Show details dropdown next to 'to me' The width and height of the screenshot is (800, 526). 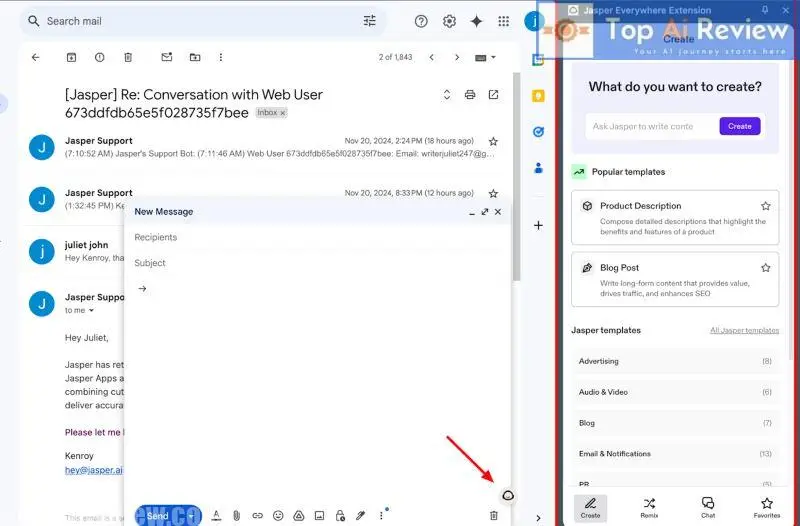click(x=91, y=310)
